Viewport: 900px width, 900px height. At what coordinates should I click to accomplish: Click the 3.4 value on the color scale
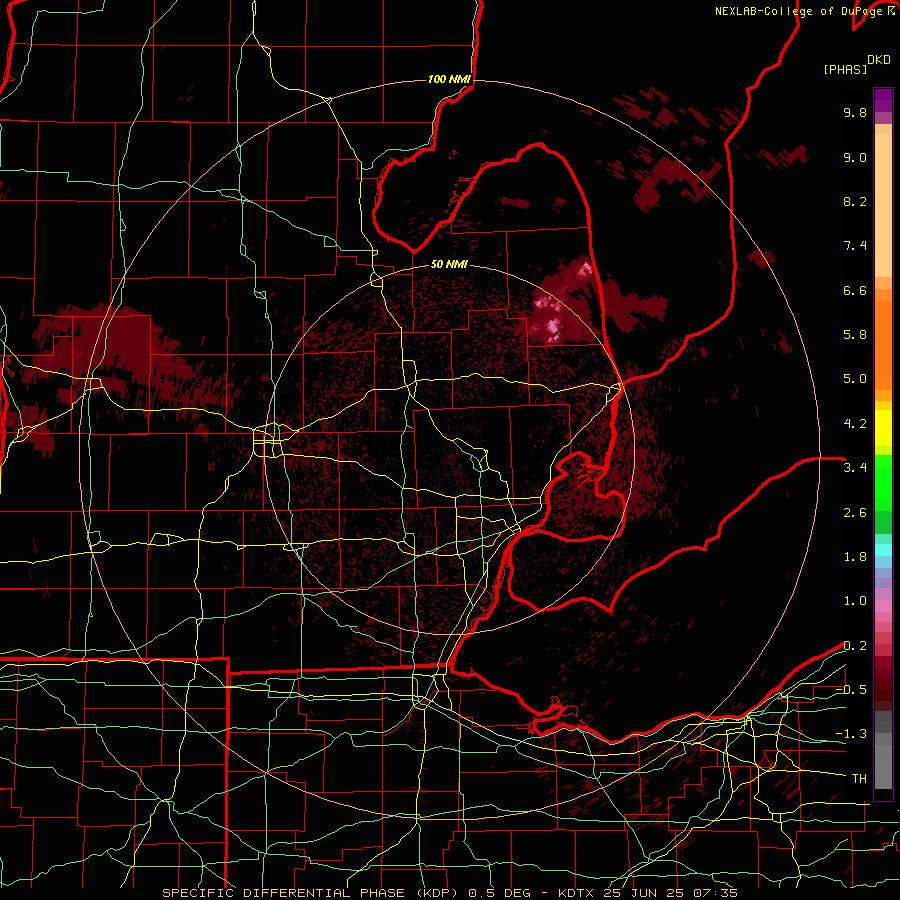pyautogui.click(x=855, y=468)
